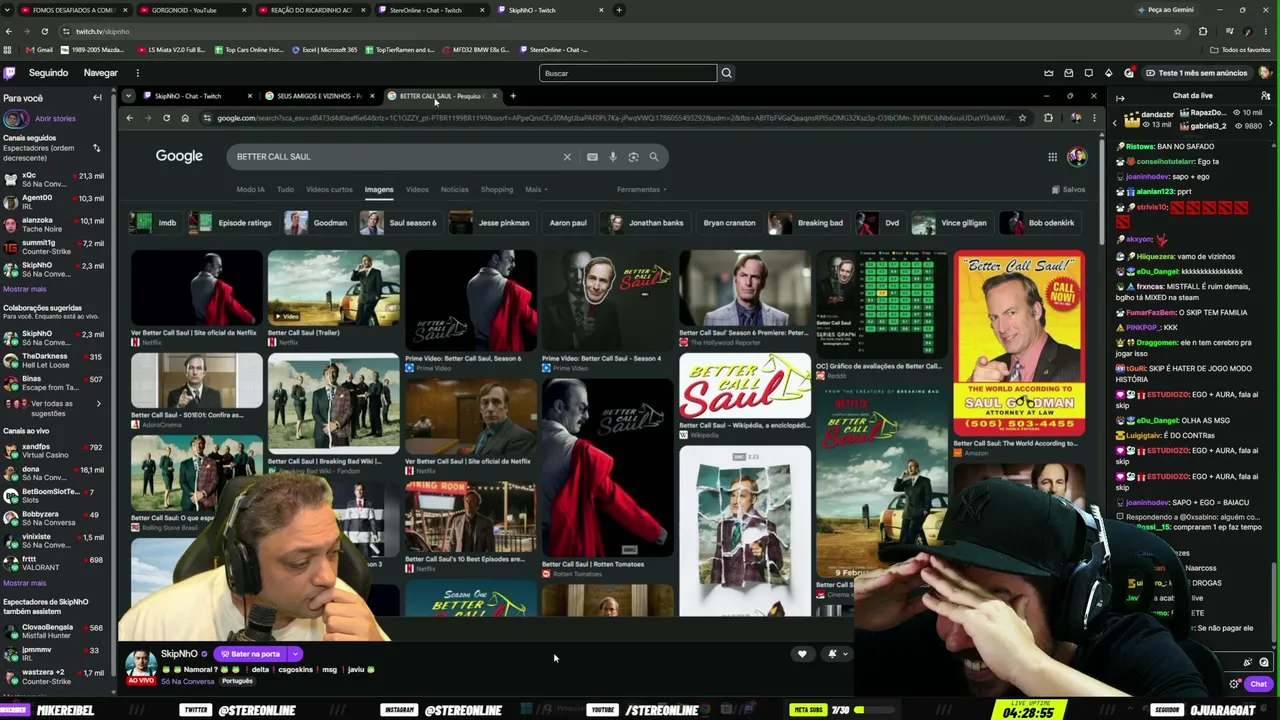Send message with the Chat button

1258,684
